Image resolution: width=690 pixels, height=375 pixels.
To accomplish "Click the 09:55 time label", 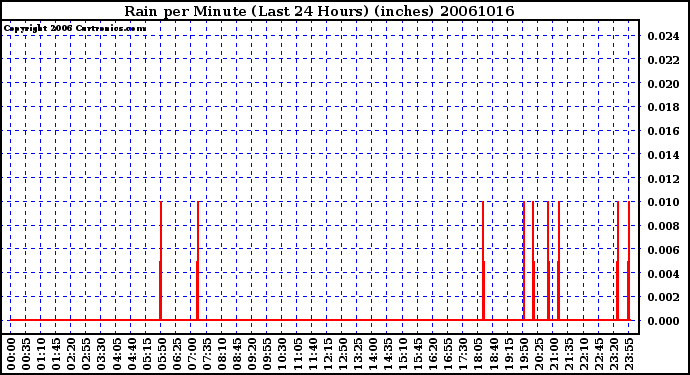I will pos(266,354).
